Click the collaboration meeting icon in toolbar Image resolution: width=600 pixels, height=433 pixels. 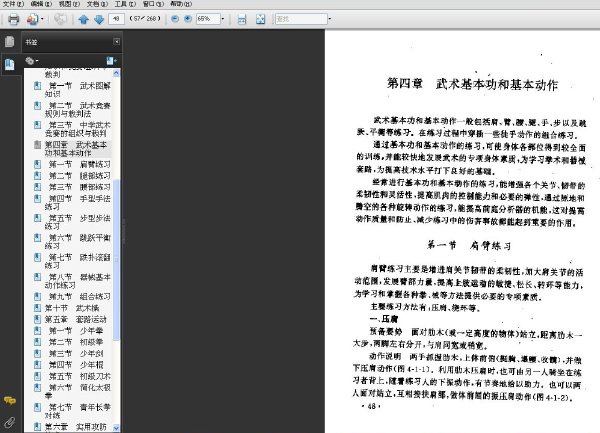[32, 19]
